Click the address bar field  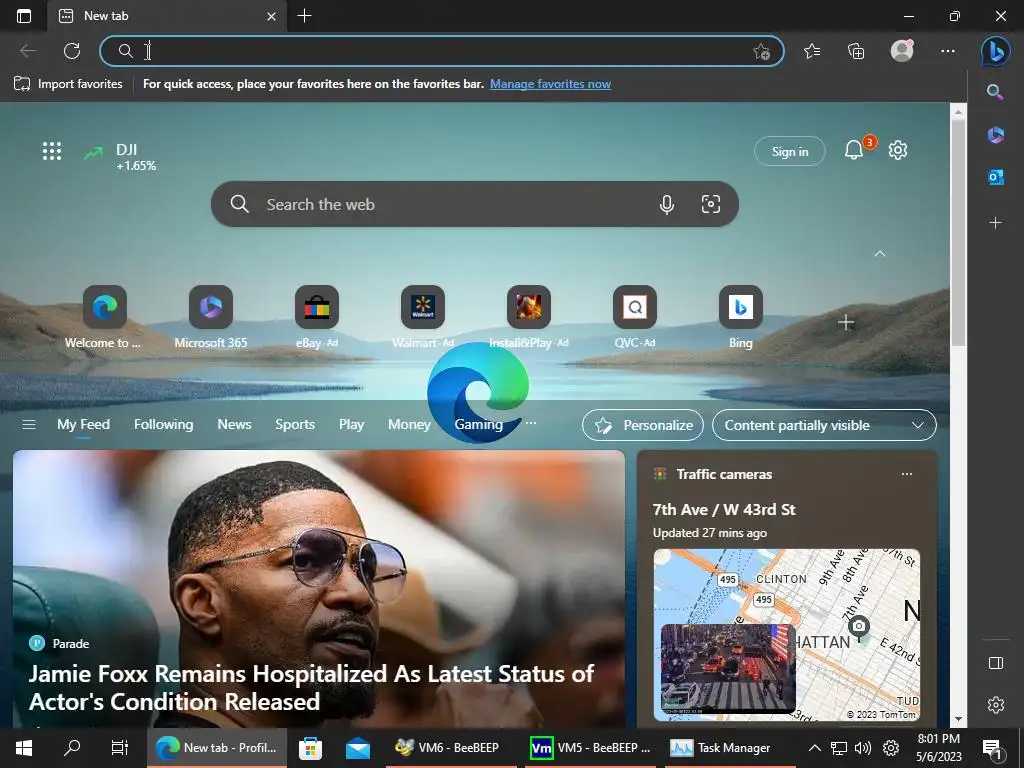(x=441, y=51)
